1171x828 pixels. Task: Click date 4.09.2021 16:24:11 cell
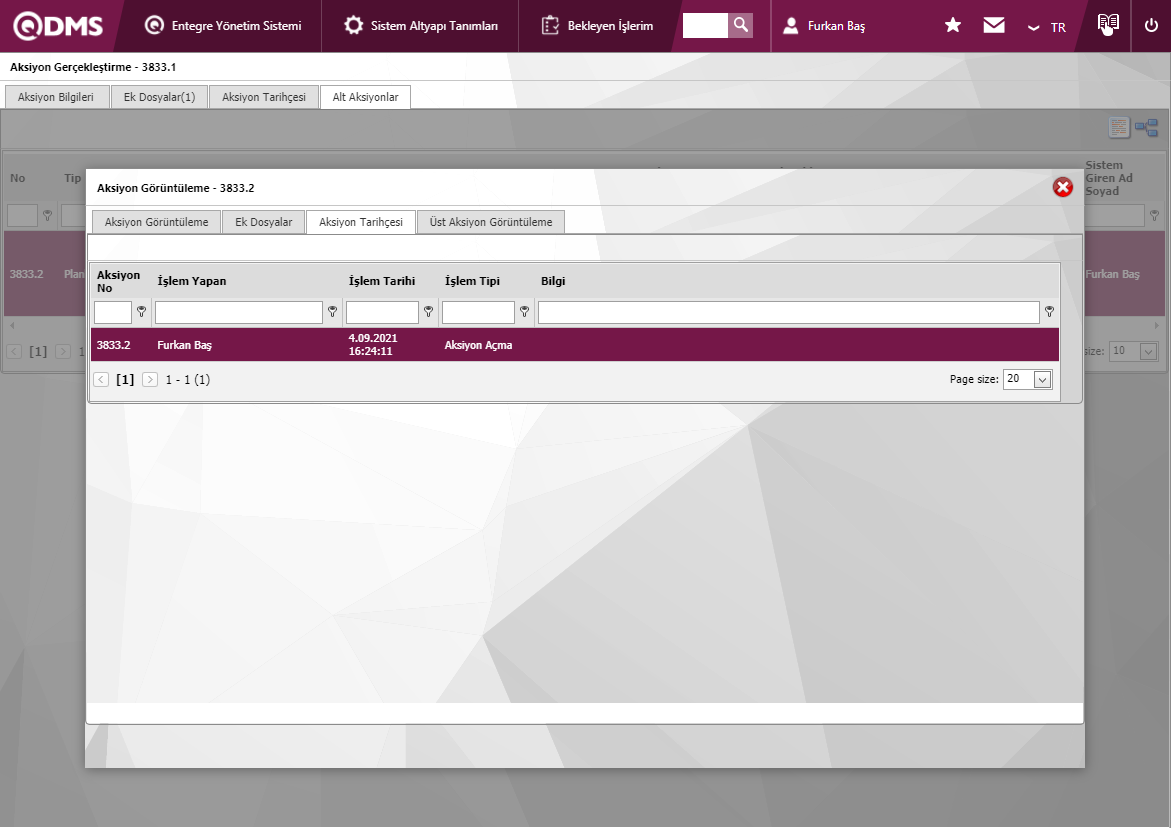pos(373,345)
